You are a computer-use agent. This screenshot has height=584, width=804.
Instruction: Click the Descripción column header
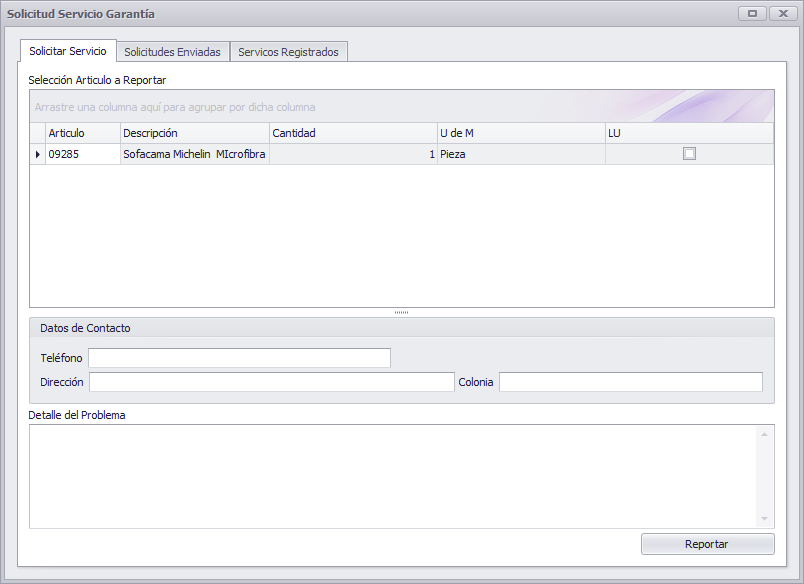point(195,133)
